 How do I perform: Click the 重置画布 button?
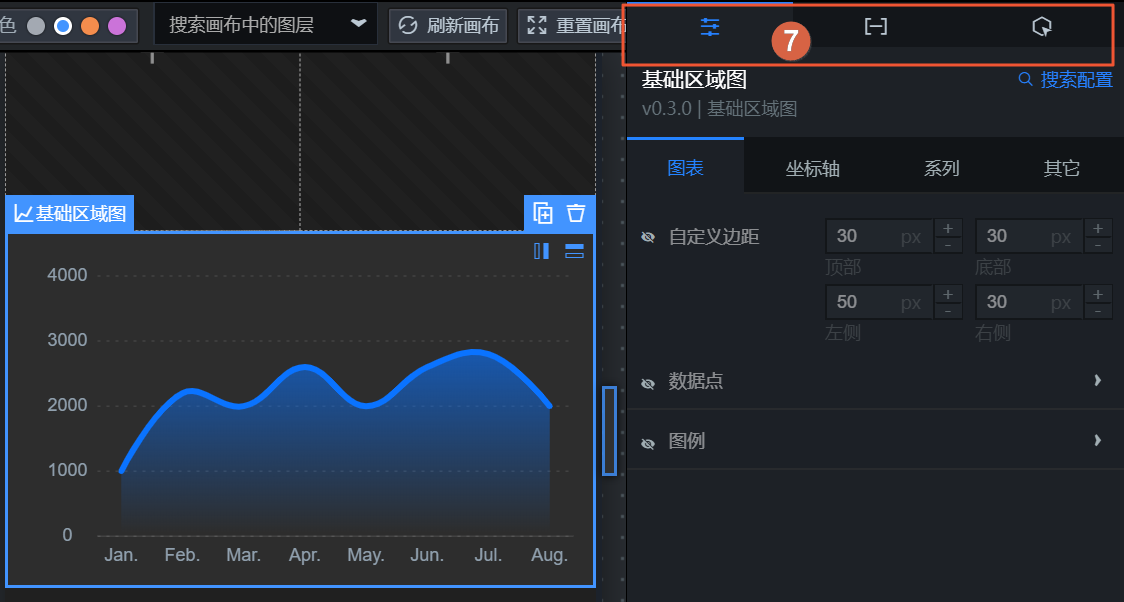tap(572, 26)
